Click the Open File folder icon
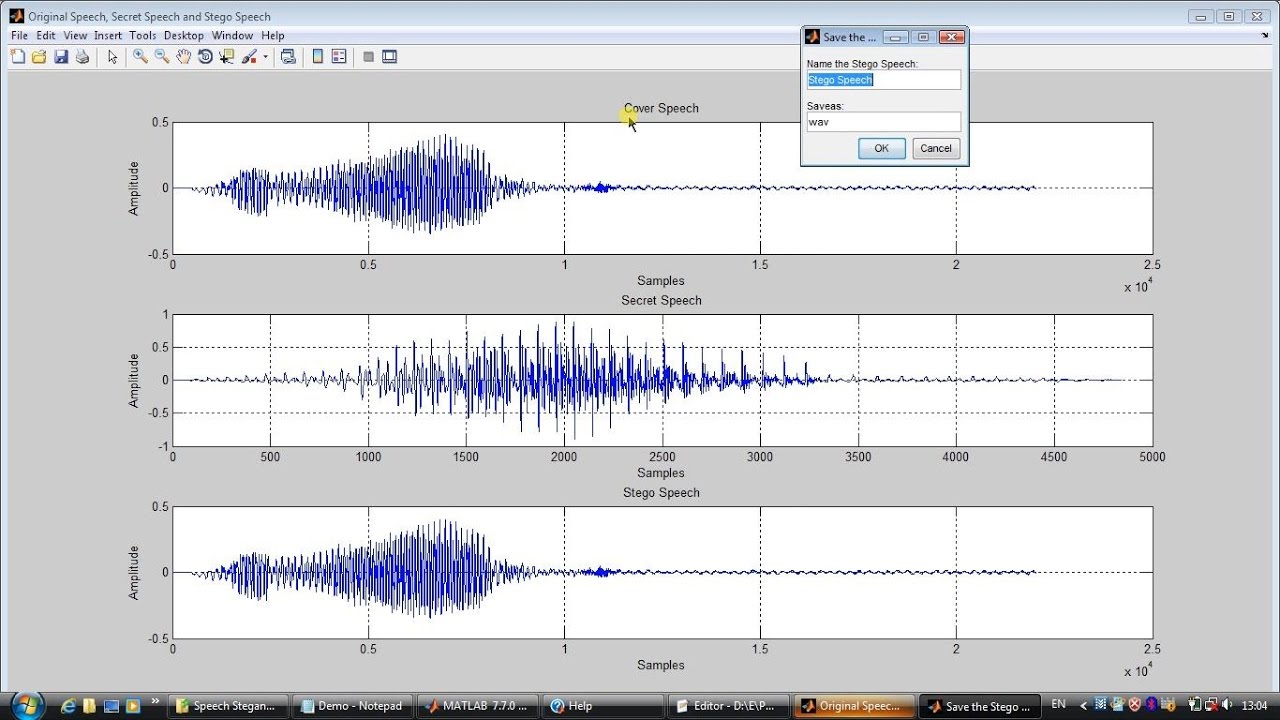This screenshot has width=1280, height=720. pyautogui.click(x=39, y=57)
